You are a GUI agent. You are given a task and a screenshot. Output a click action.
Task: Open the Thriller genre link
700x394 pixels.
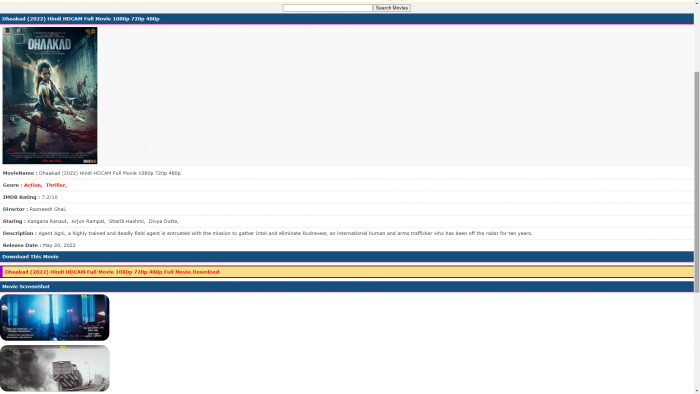point(56,185)
